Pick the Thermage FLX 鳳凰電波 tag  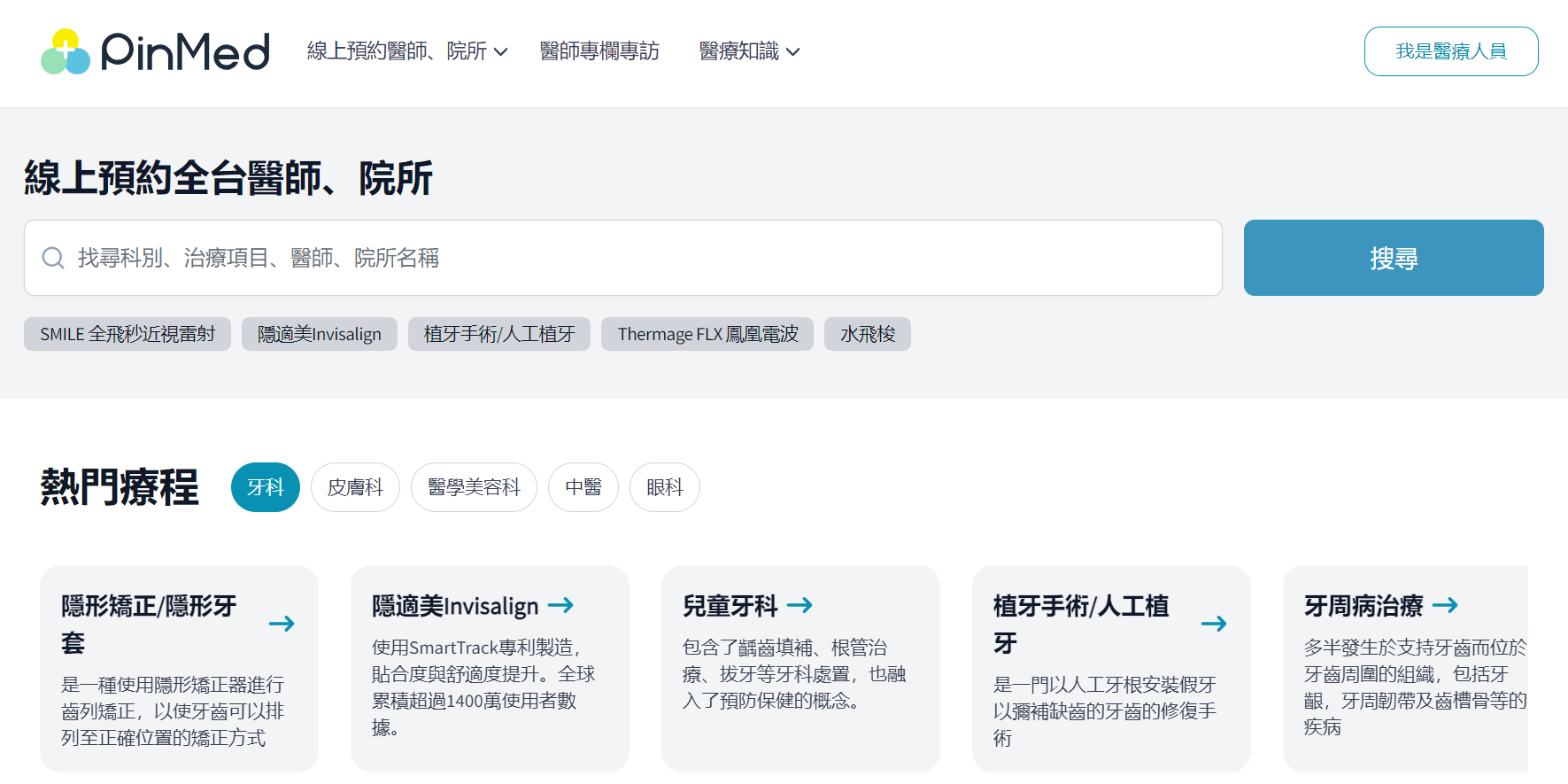(x=707, y=334)
